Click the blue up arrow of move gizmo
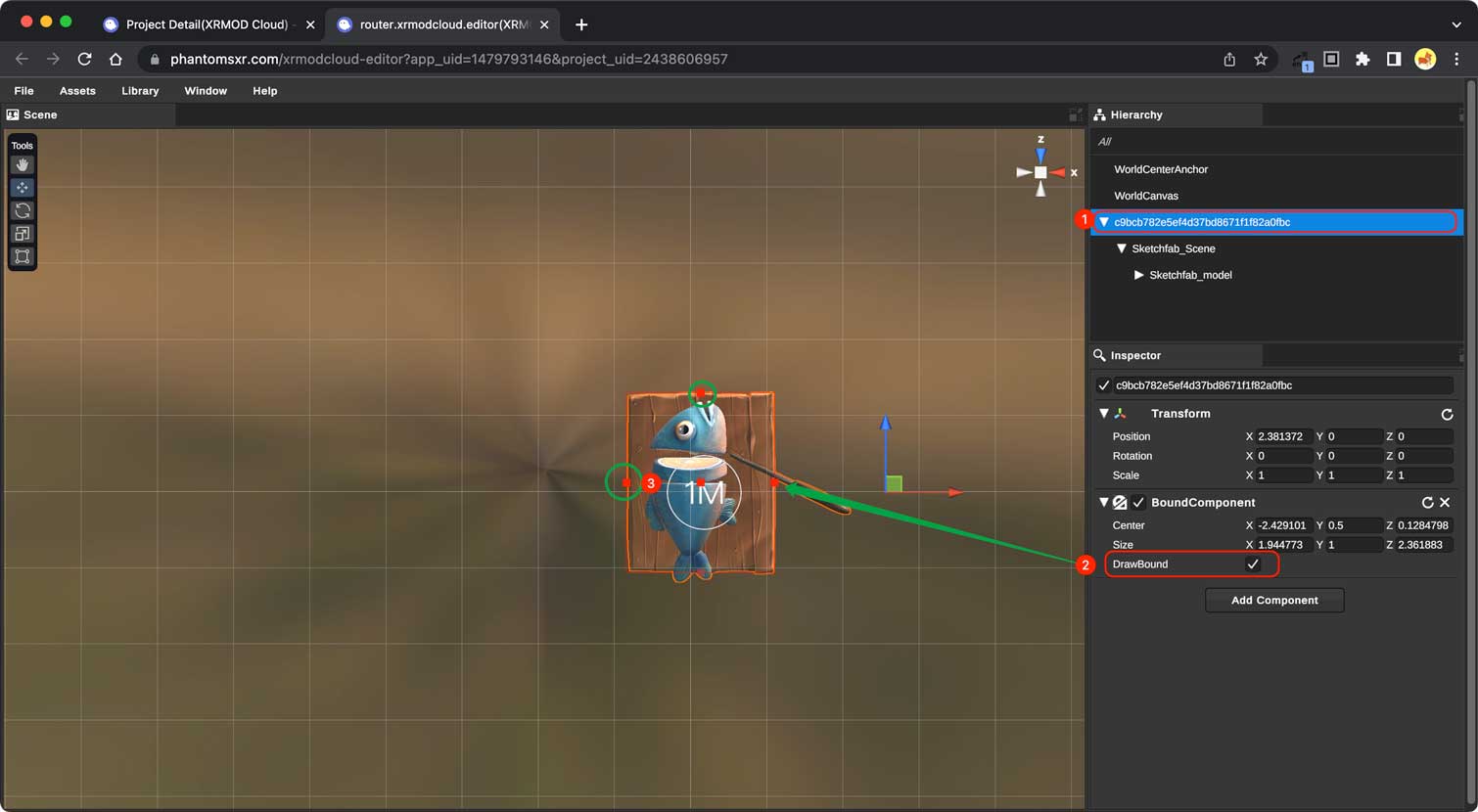The height and width of the screenshot is (812, 1478). click(x=885, y=424)
